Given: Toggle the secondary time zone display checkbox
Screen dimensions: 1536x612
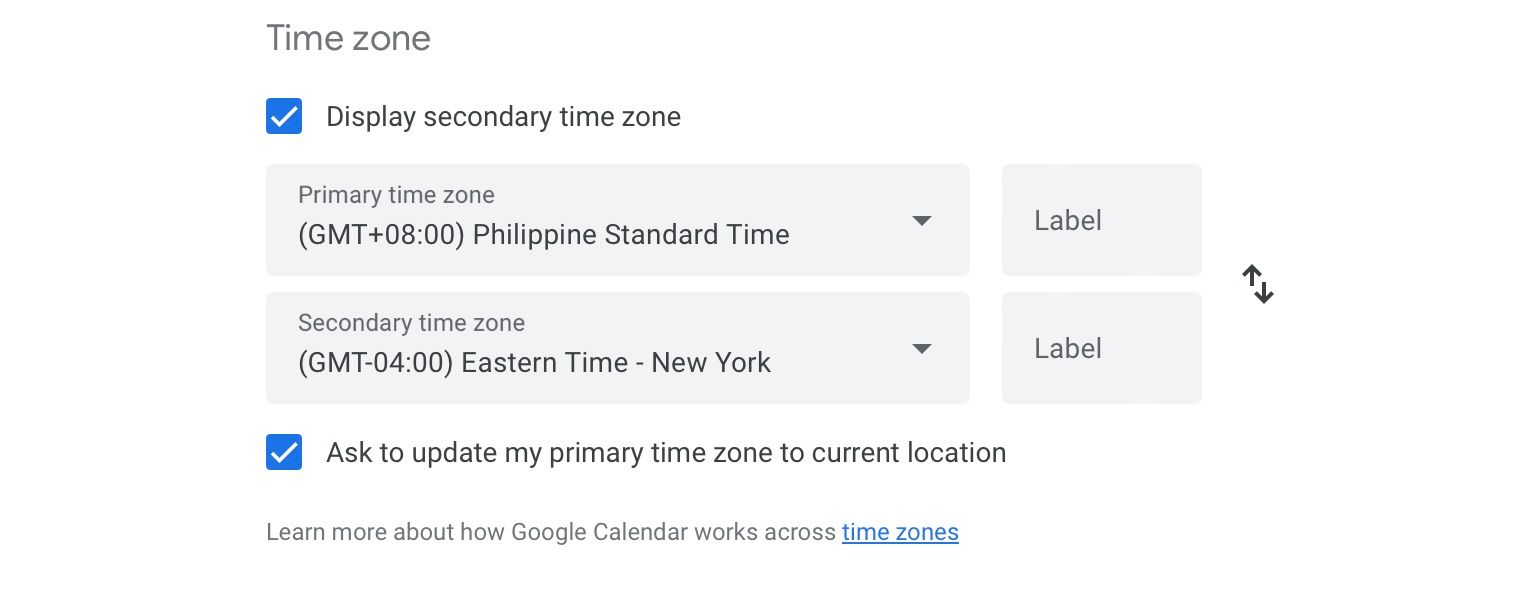Looking at the screenshot, I should (284, 116).
